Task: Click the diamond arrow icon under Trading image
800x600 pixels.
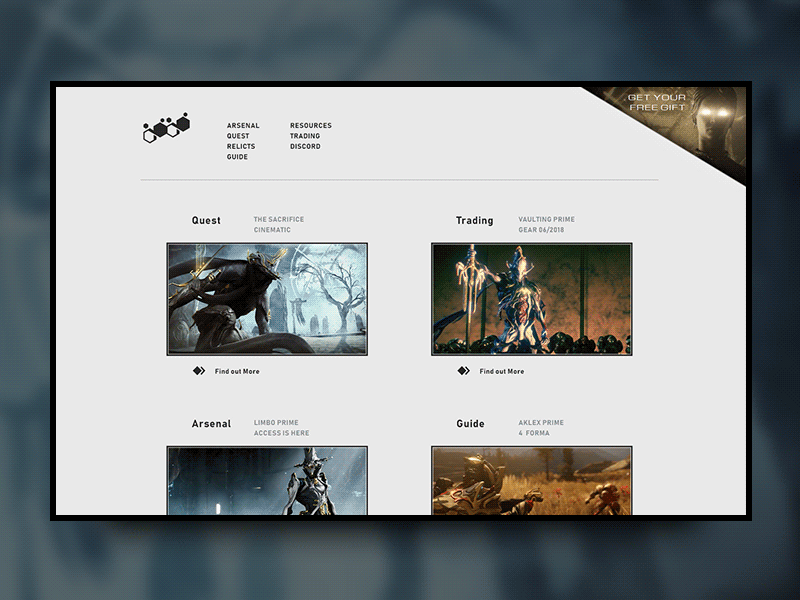Action: (x=463, y=371)
